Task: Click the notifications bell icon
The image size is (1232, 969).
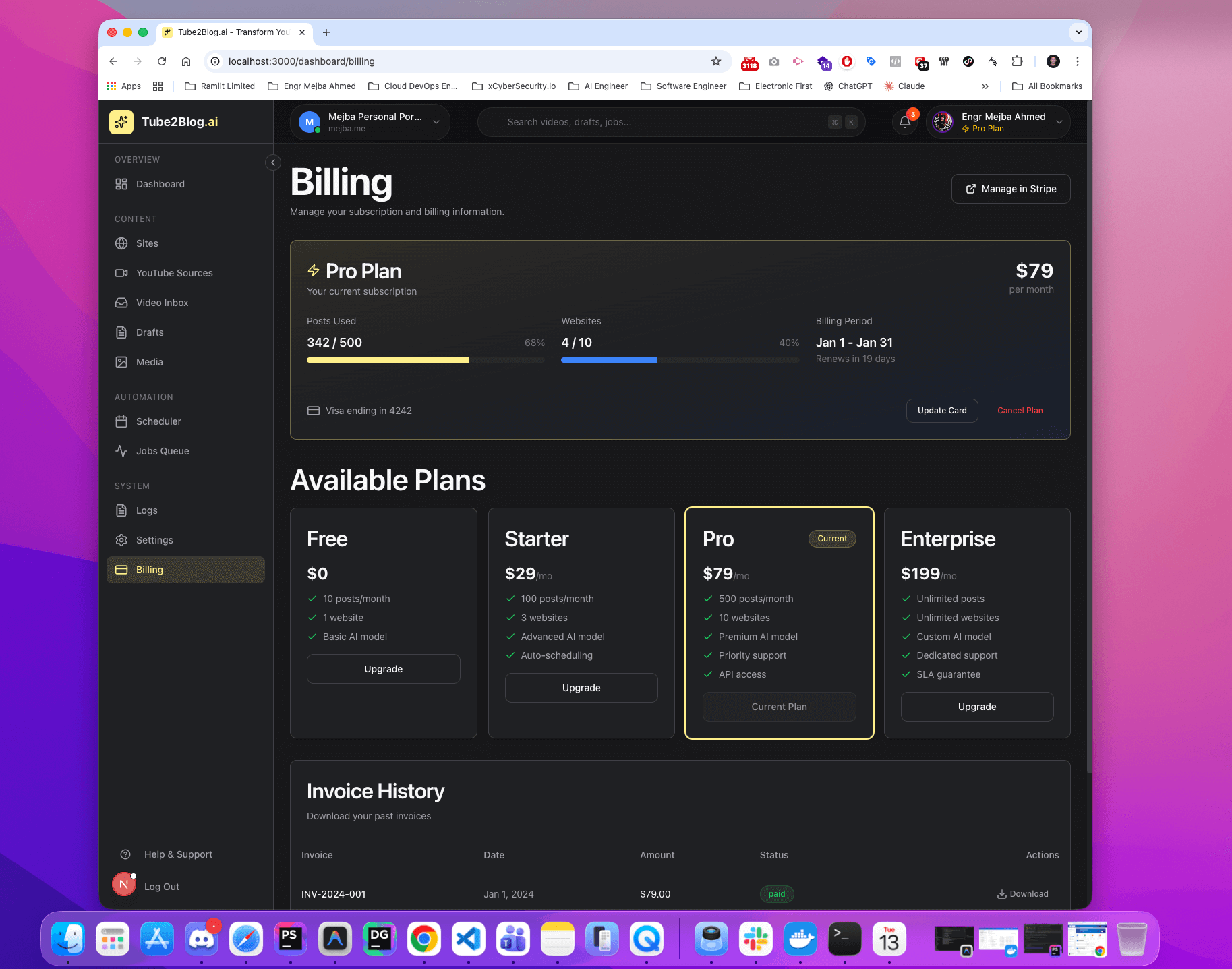Action: point(904,122)
